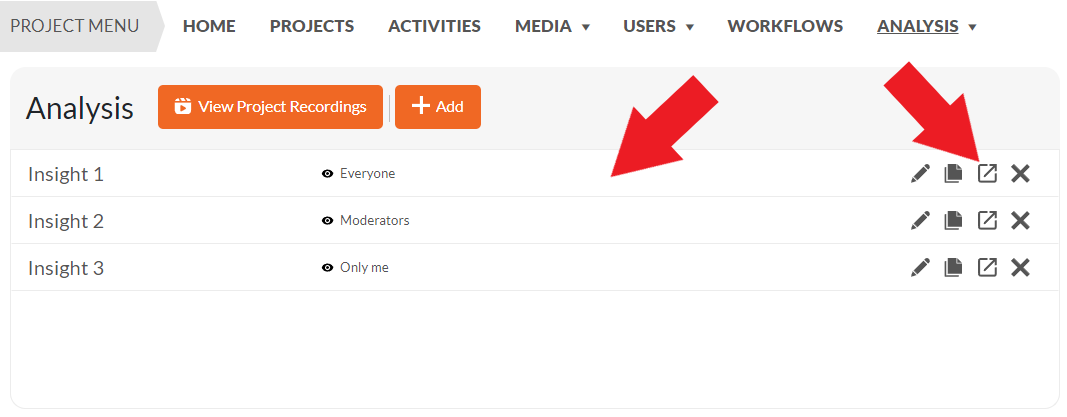Go to the PROJECTS menu item
This screenshot has width=1067, height=417.
click(312, 27)
